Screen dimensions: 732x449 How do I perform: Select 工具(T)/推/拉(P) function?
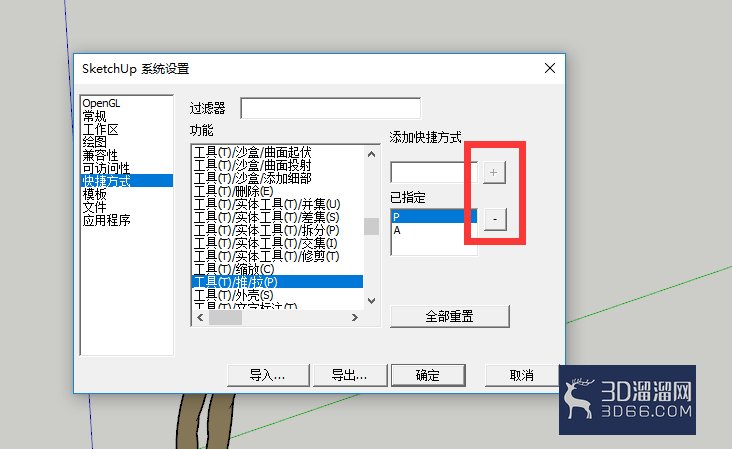click(x=277, y=281)
